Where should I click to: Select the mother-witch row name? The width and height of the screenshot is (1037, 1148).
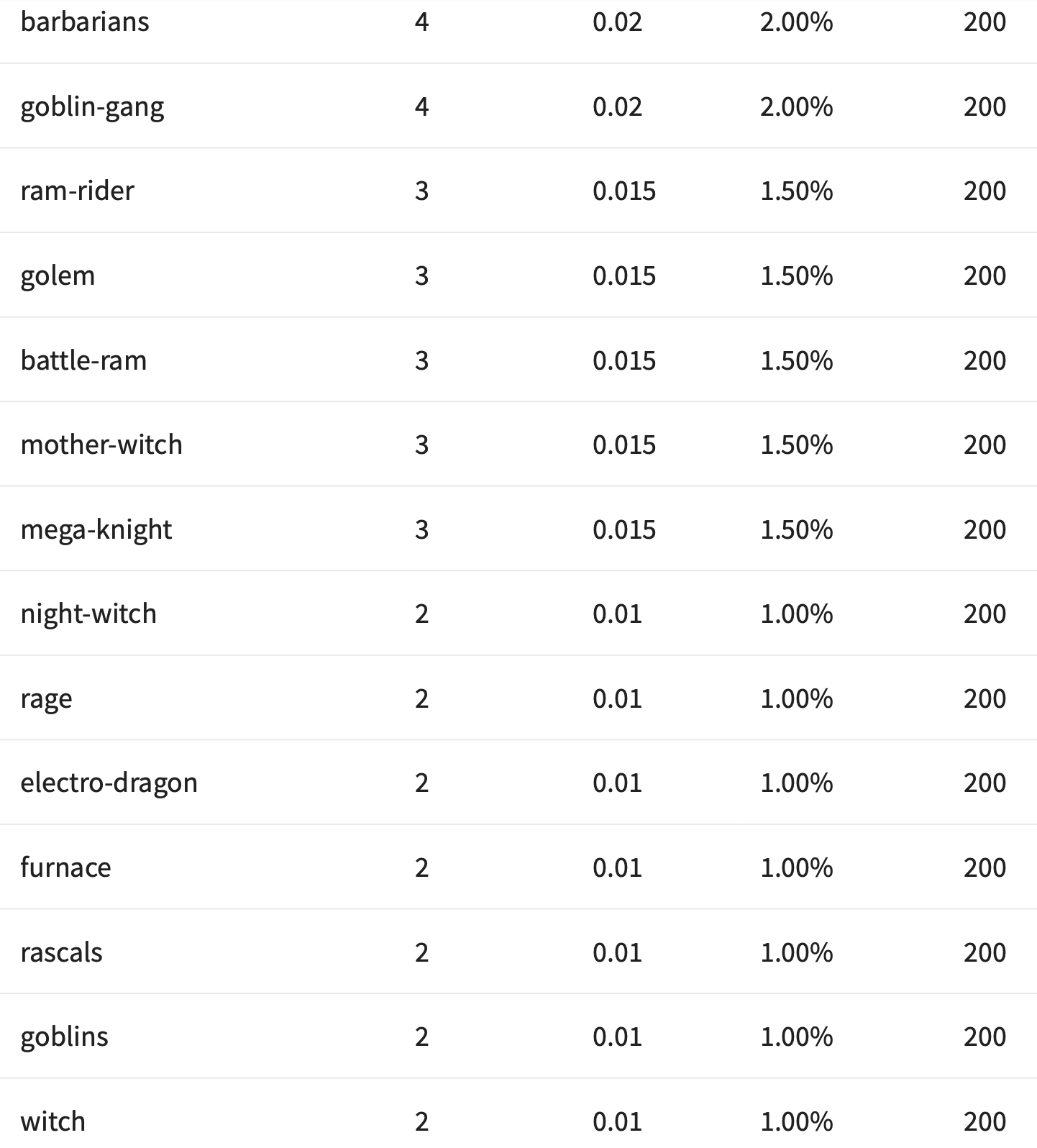[x=101, y=445]
